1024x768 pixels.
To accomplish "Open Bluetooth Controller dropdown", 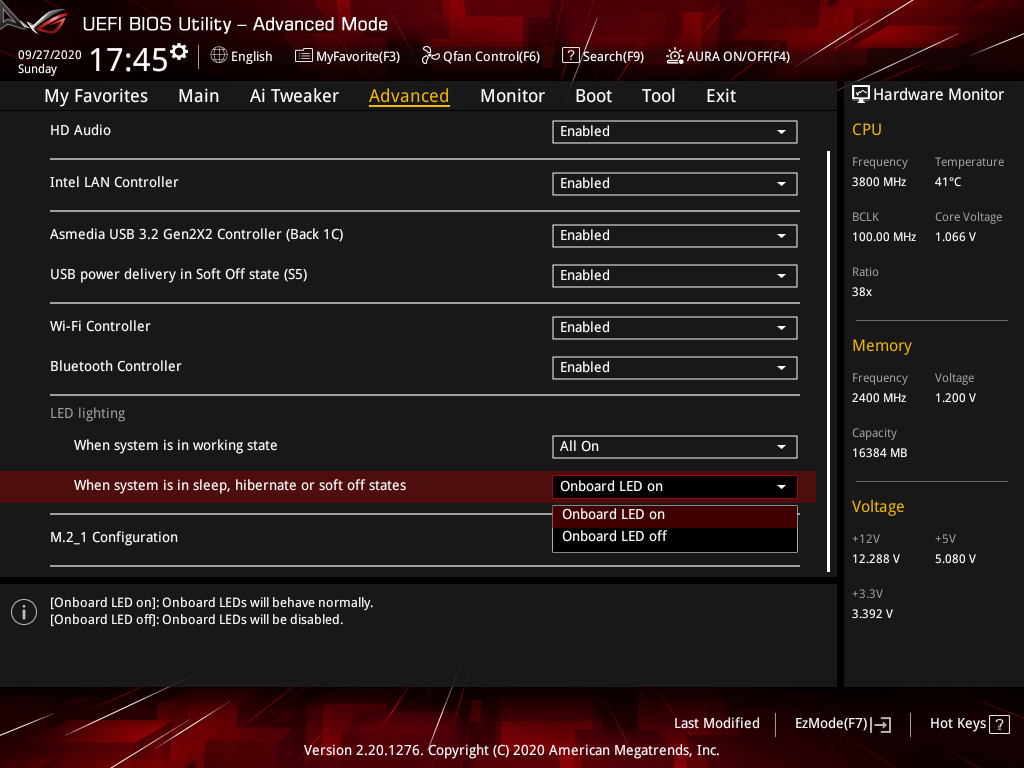I will pos(675,368).
